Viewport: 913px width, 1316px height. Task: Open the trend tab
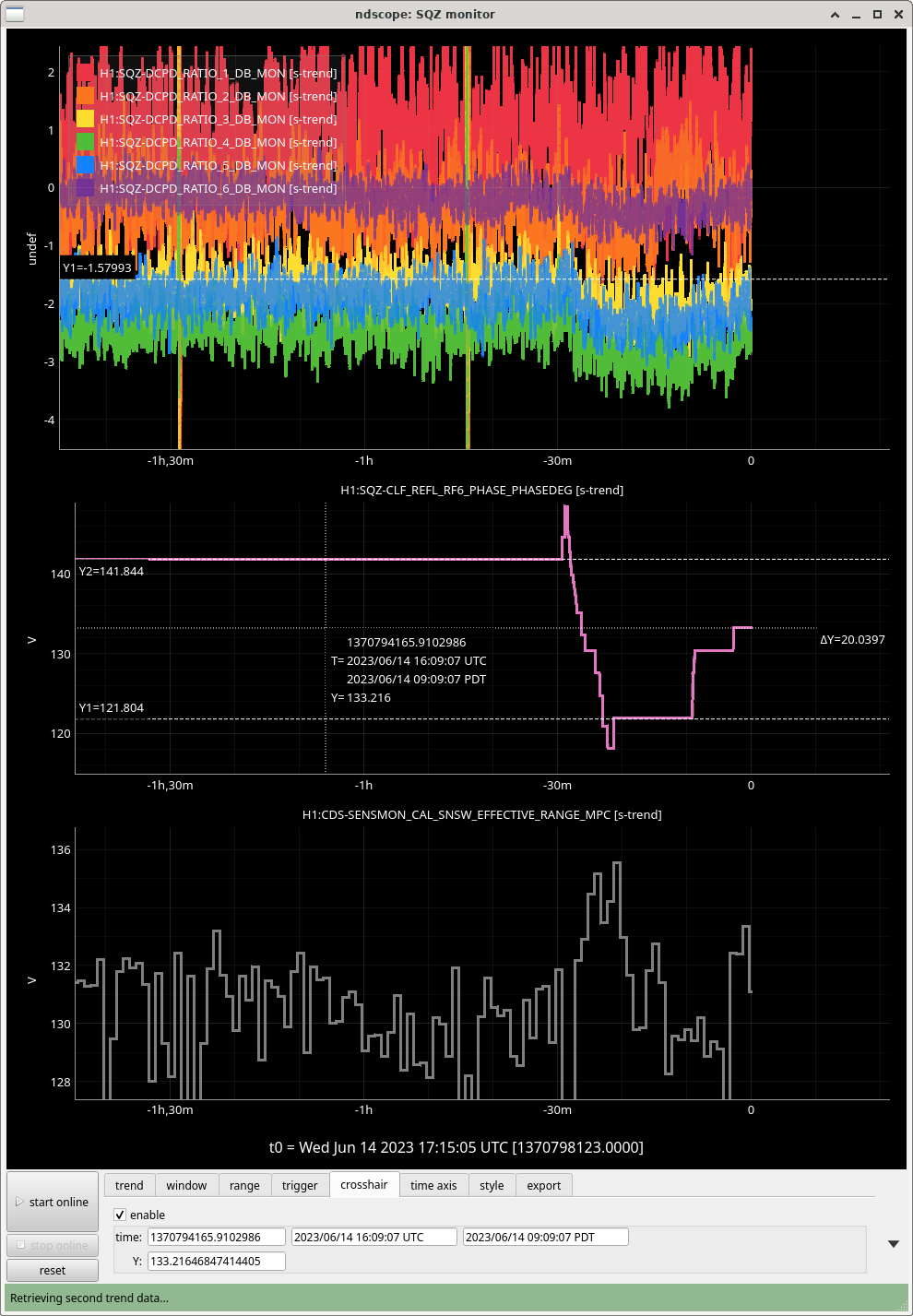129,1185
